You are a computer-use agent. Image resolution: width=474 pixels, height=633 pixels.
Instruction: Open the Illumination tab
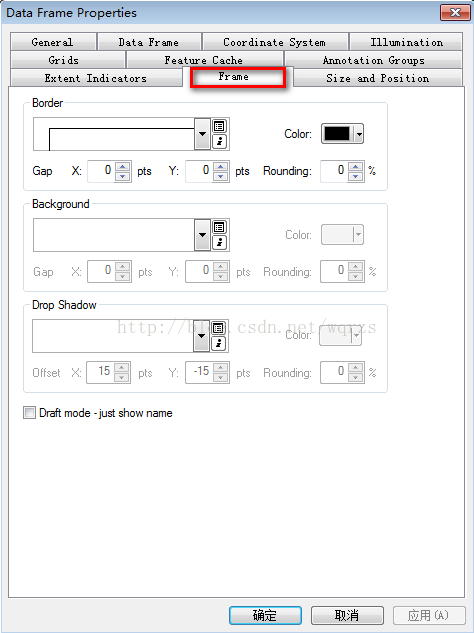[406, 42]
